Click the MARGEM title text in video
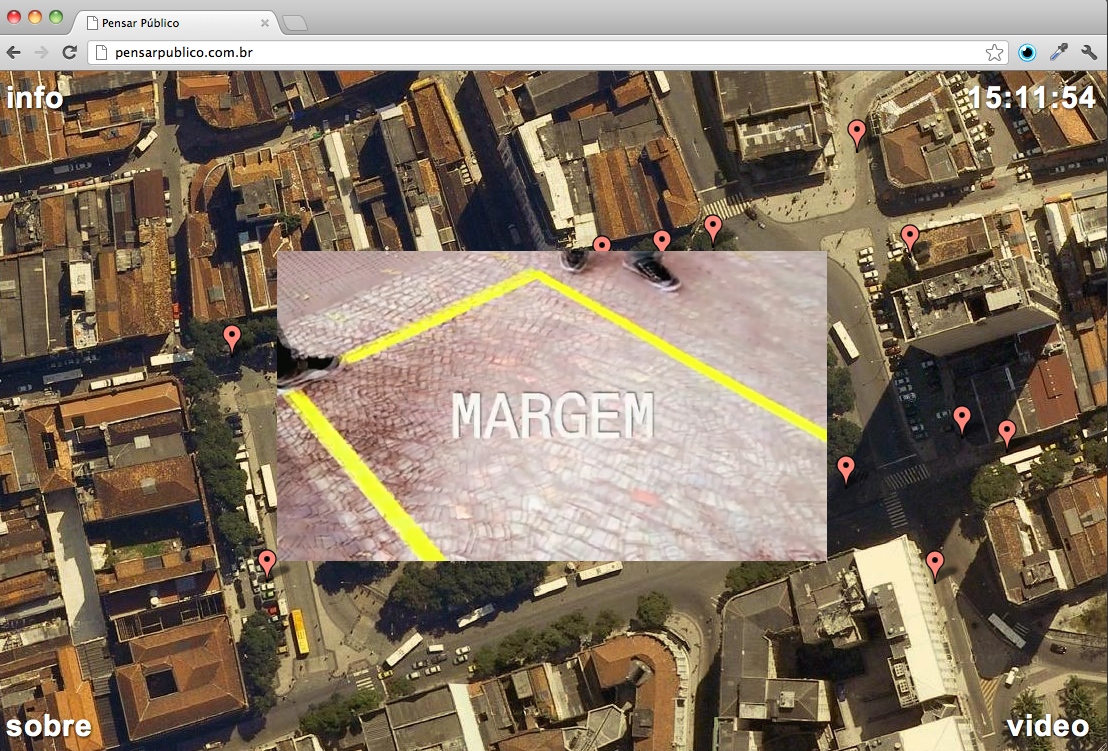The height and width of the screenshot is (751, 1108). point(553,415)
